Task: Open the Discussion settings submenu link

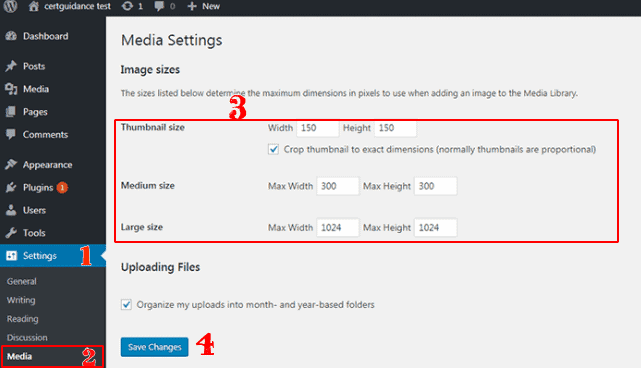Action: (x=27, y=337)
